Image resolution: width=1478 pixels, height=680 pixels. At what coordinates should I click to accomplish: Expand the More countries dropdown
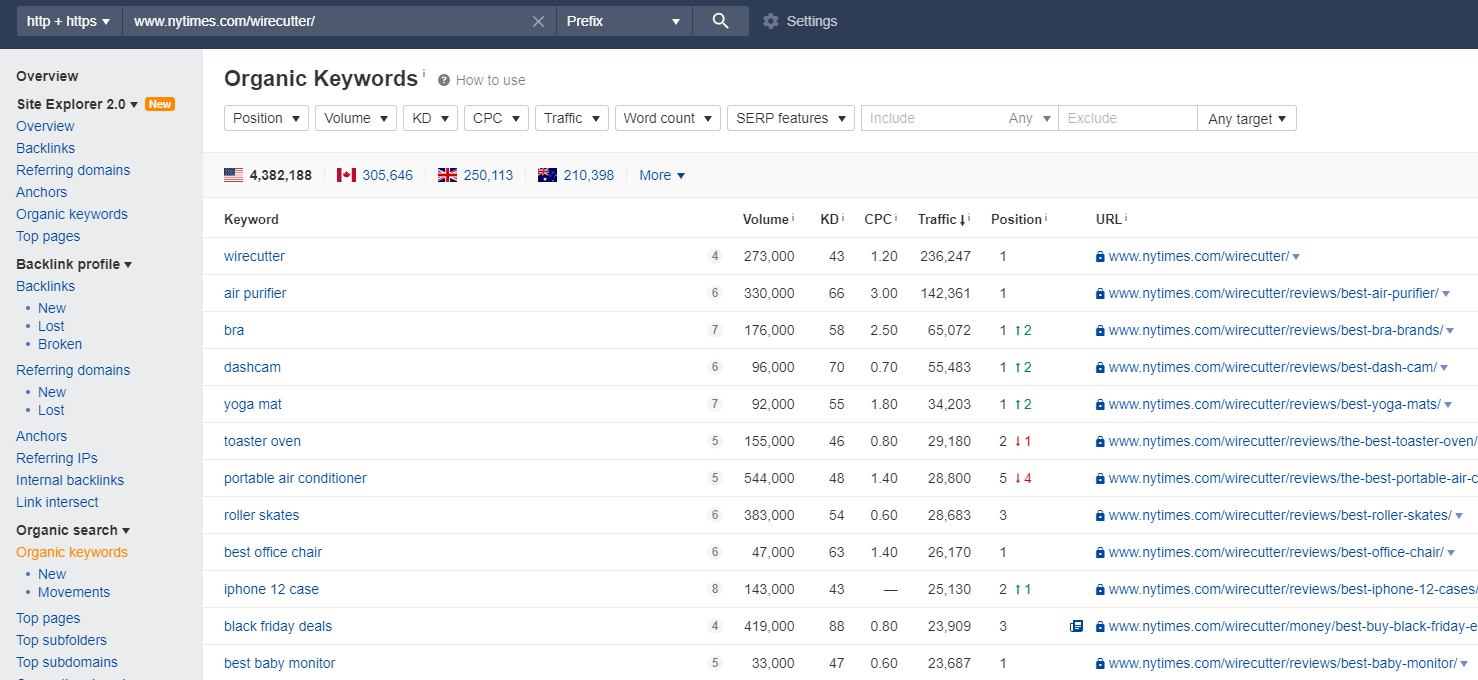[x=662, y=175]
